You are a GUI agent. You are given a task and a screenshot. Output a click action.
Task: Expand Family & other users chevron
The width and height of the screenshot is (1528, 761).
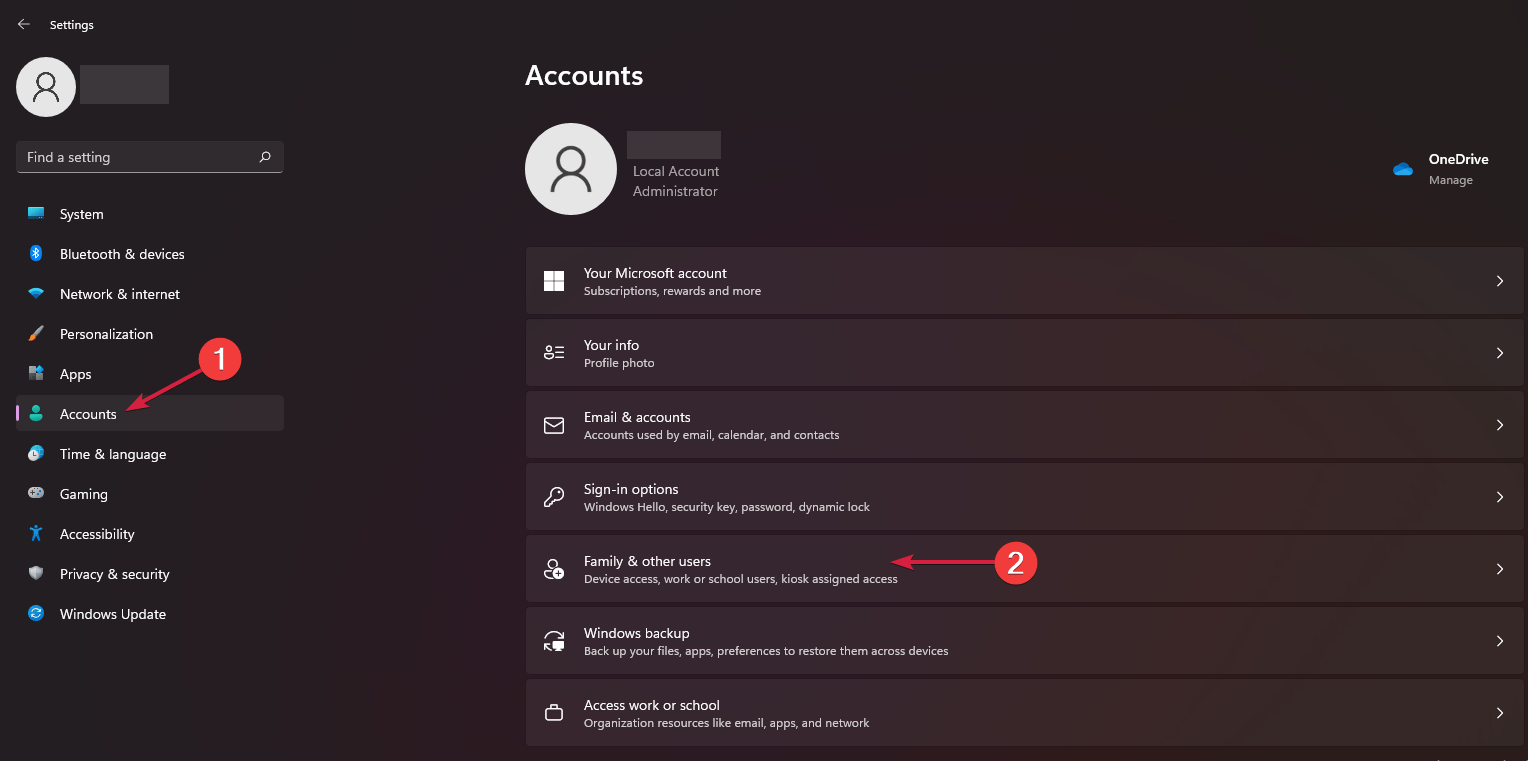[x=1500, y=569]
